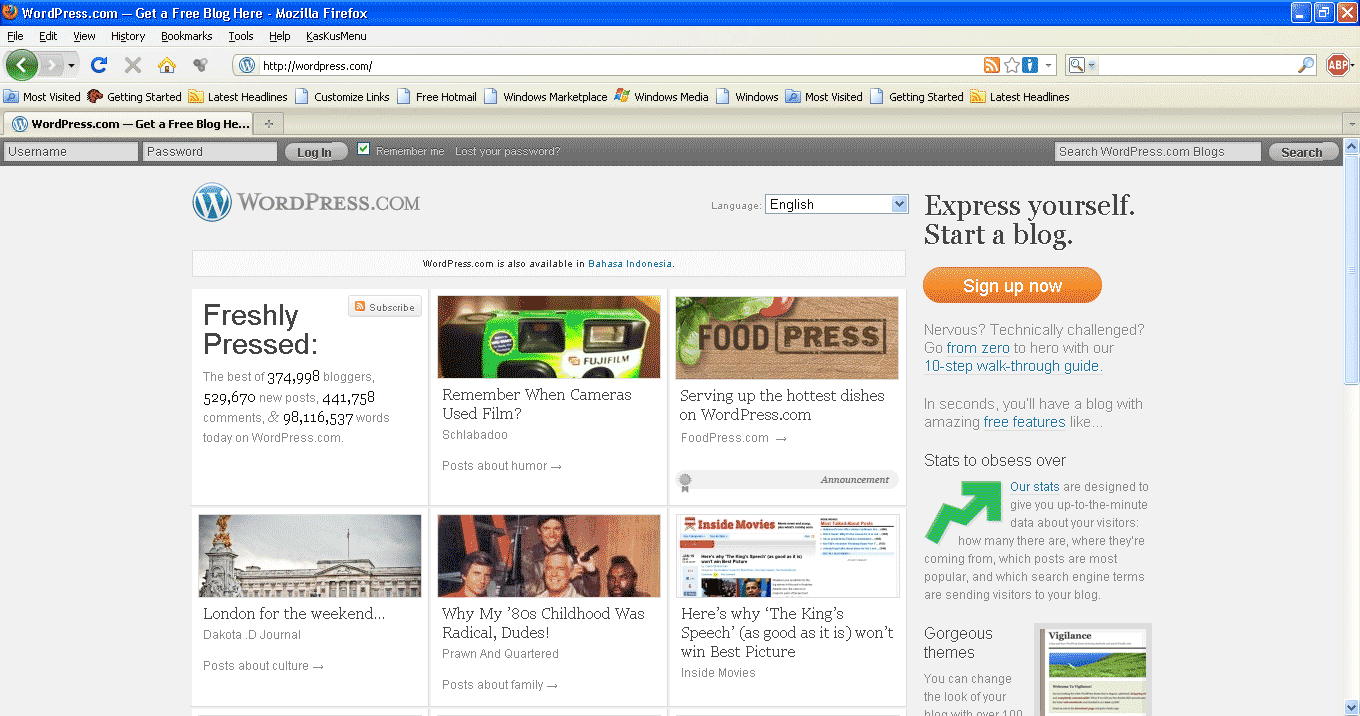Open the Bookmarks menu
1360x716 pixels.
click(186, 36)
